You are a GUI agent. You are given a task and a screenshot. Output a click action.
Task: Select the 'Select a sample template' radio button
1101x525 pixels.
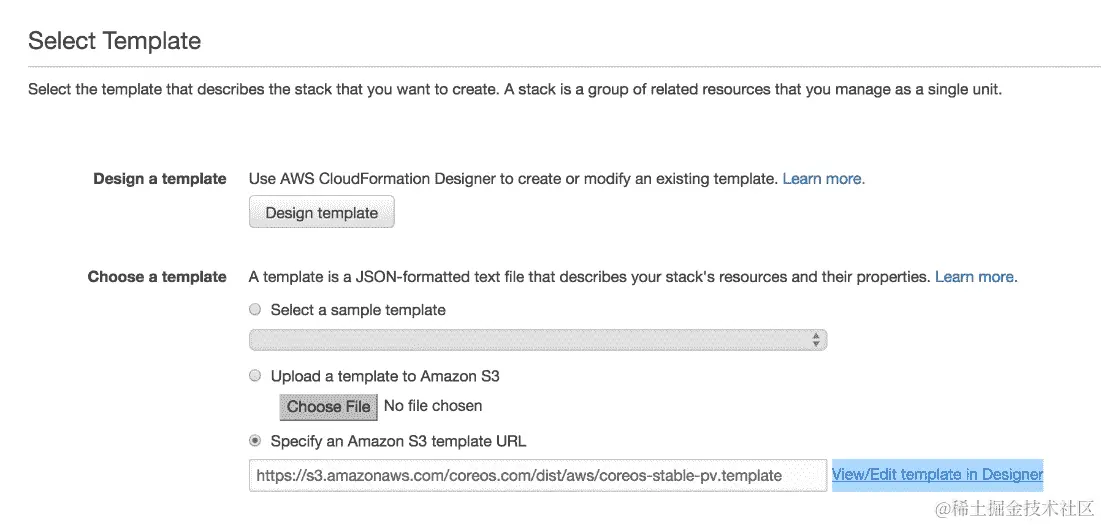(x=255, y=310)
